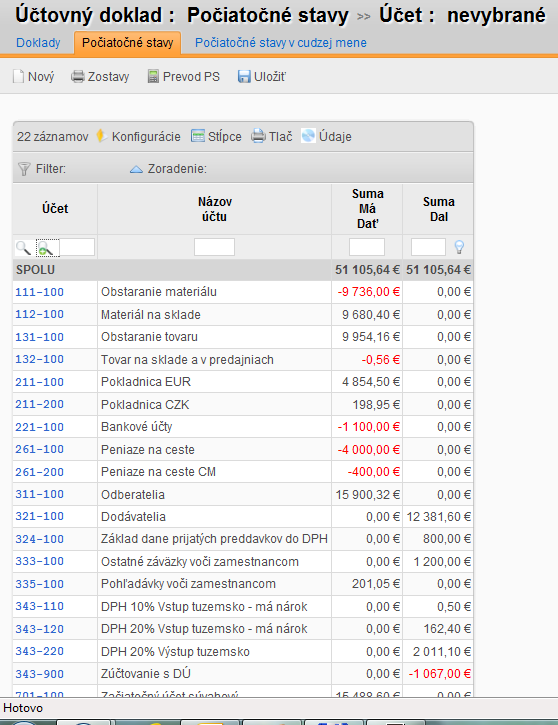
Task: Expand the Filter funnel section
Action: click(24, 169)
